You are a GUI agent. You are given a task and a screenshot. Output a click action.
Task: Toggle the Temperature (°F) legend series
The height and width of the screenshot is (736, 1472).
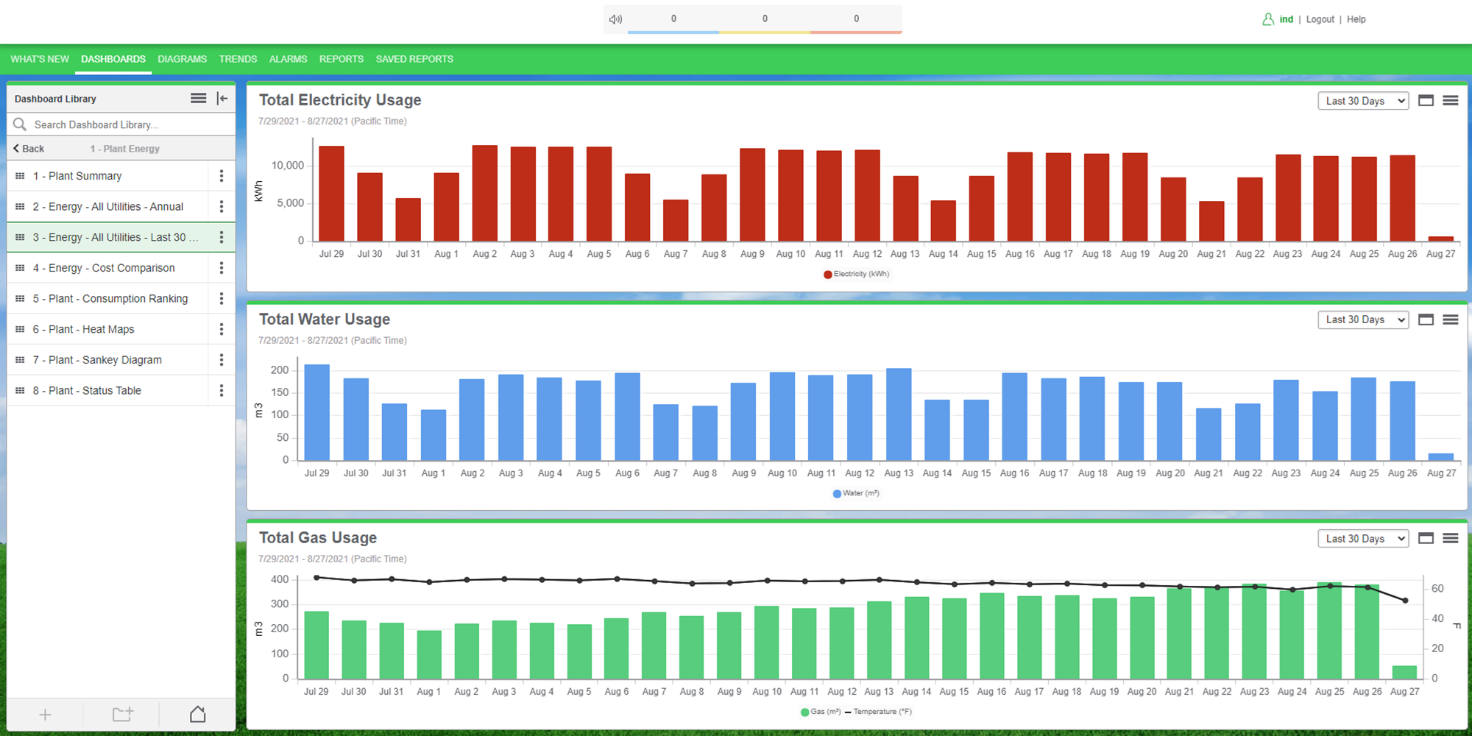pyautogui.click(x=887, y=711)
